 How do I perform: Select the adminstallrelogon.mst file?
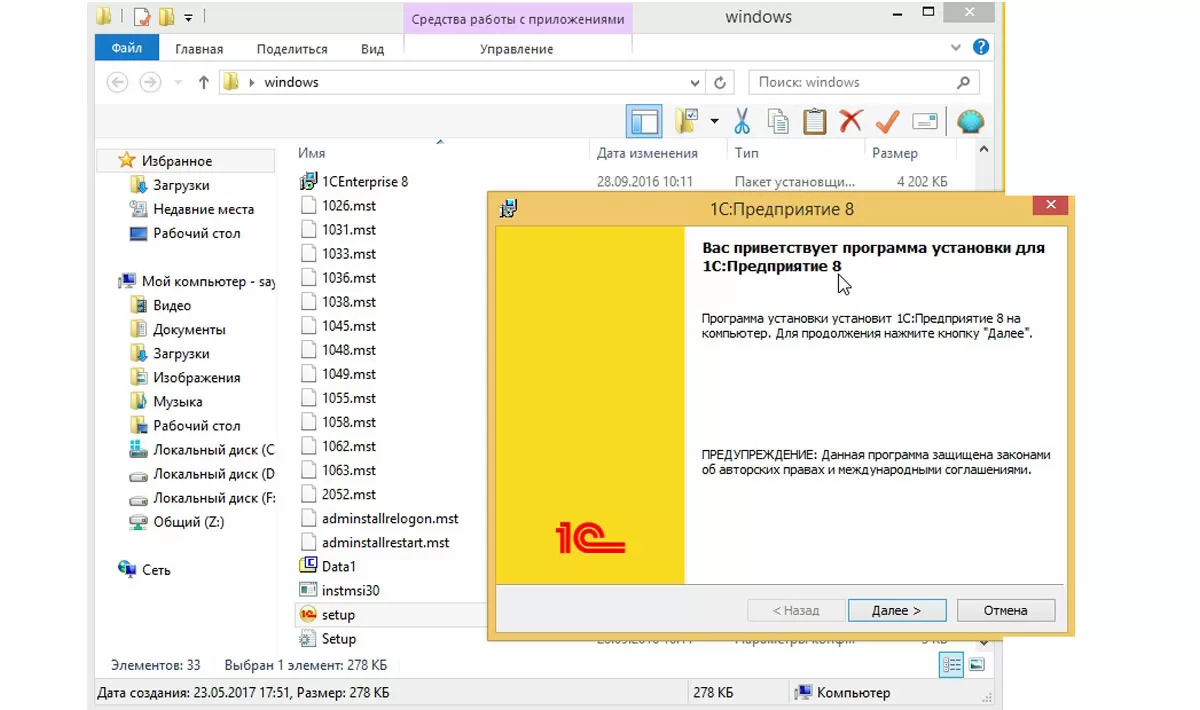pyautogui.click(x=379, y=519)
